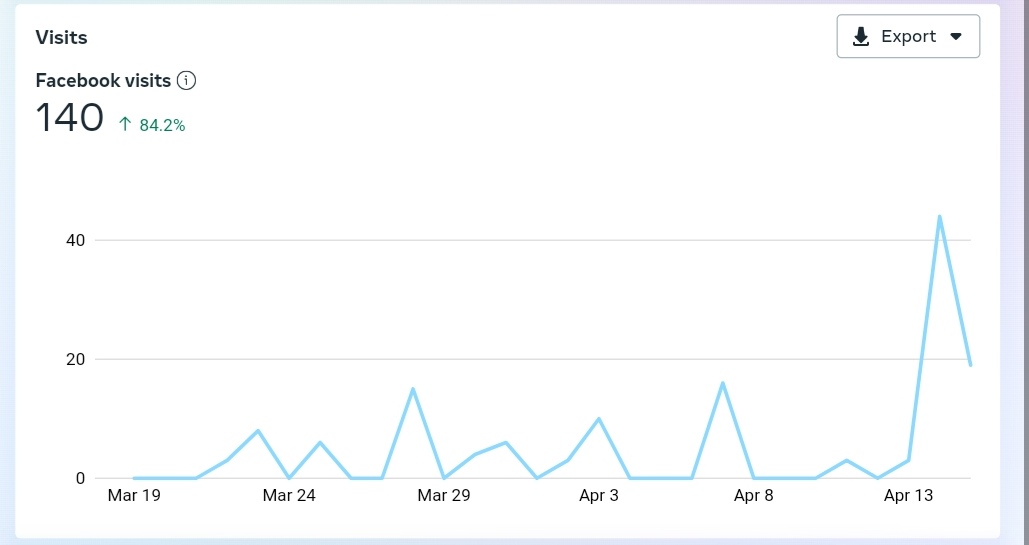Click the info icon beside Facebook visits

click(186, 81)
